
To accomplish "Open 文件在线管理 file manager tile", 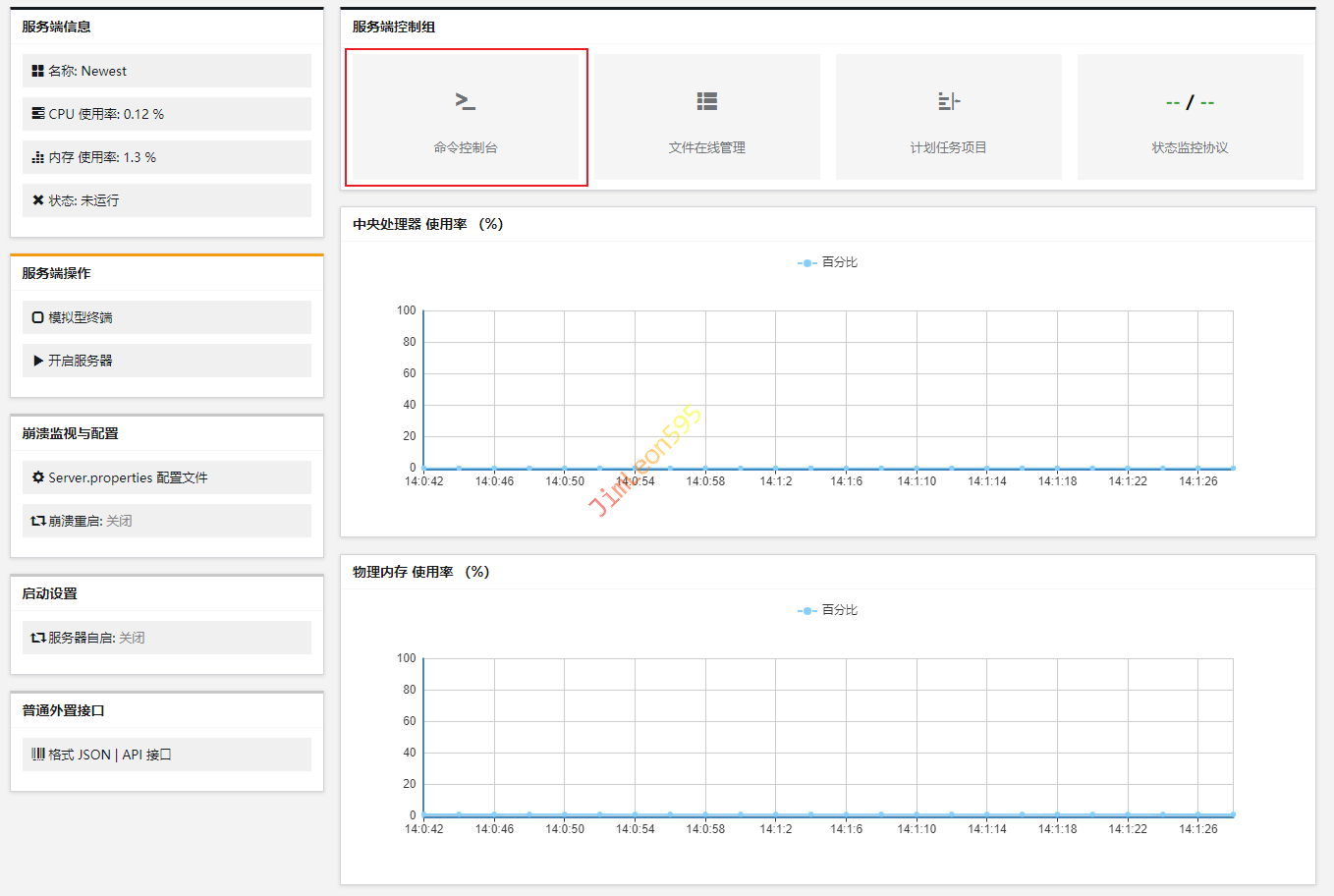I will point(706,117).
